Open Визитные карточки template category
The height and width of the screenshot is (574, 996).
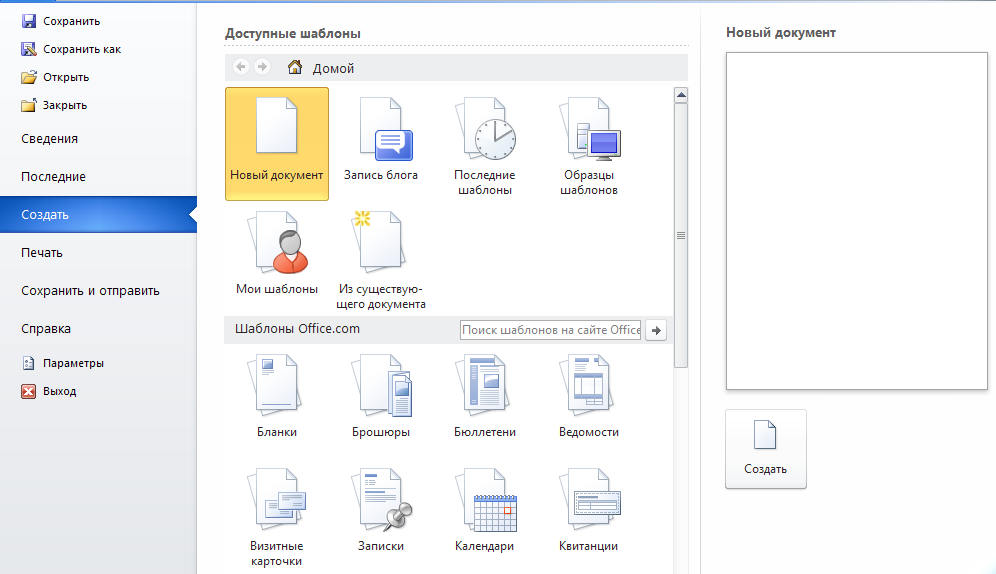pos(277,517)
